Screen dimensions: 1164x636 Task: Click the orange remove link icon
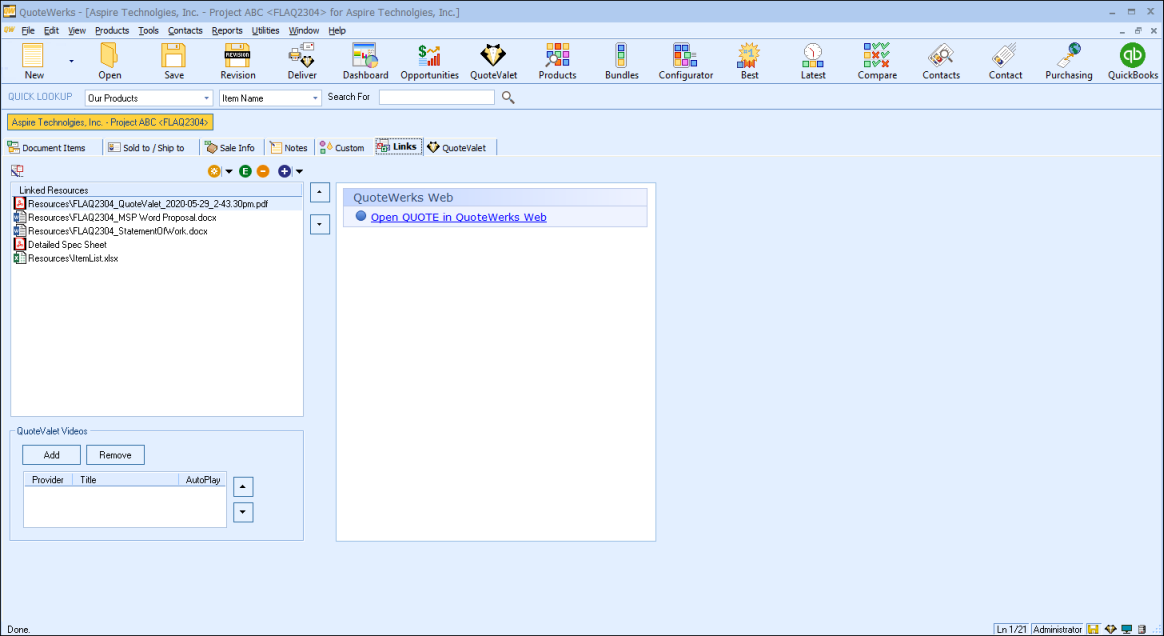[263, 171]
